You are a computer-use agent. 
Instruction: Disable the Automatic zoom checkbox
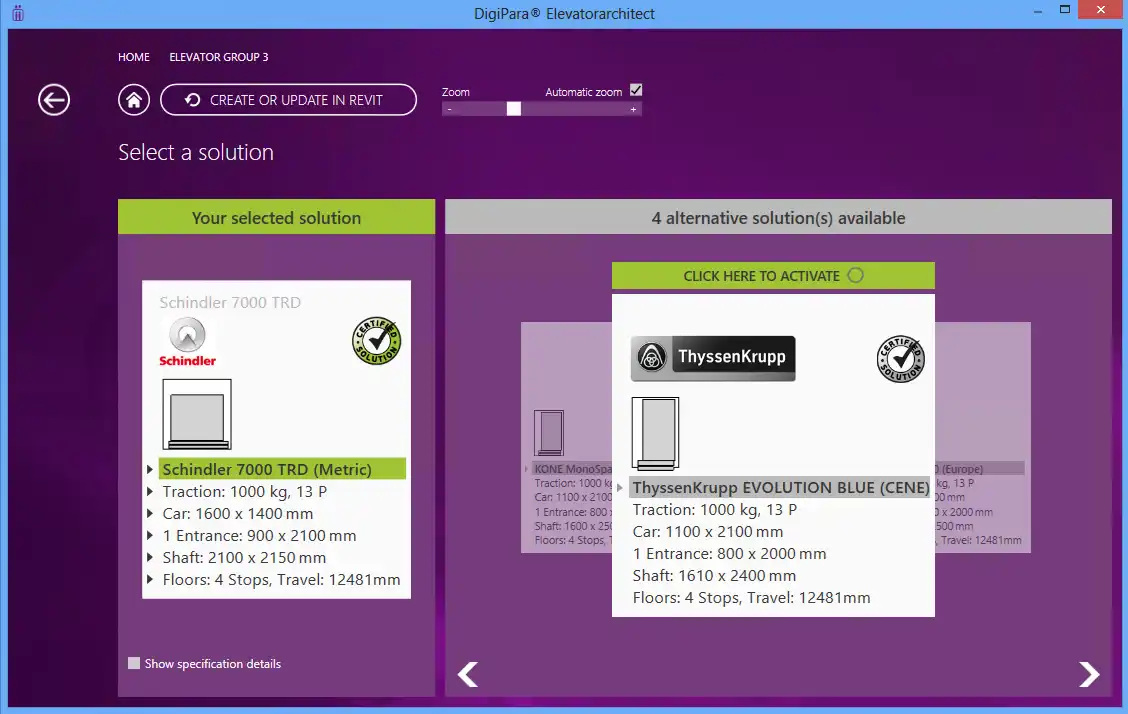pos(636,90)
